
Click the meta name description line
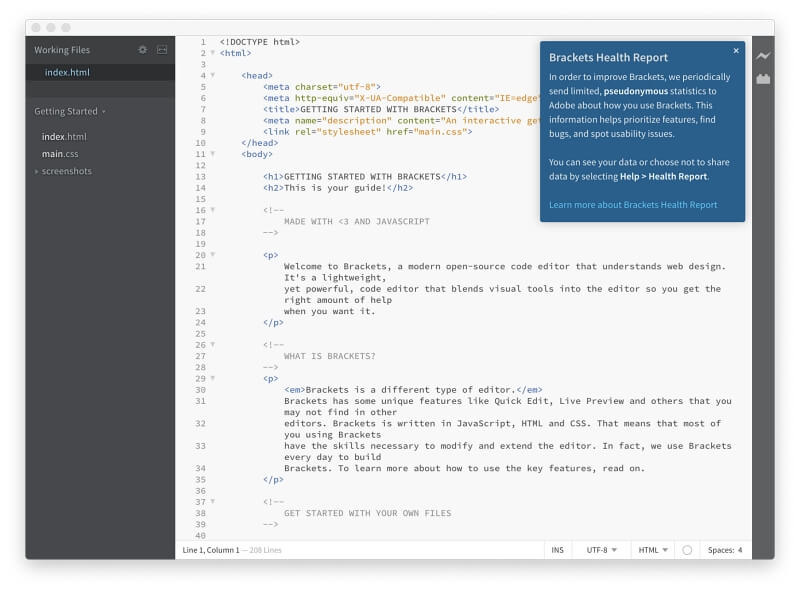401,120
